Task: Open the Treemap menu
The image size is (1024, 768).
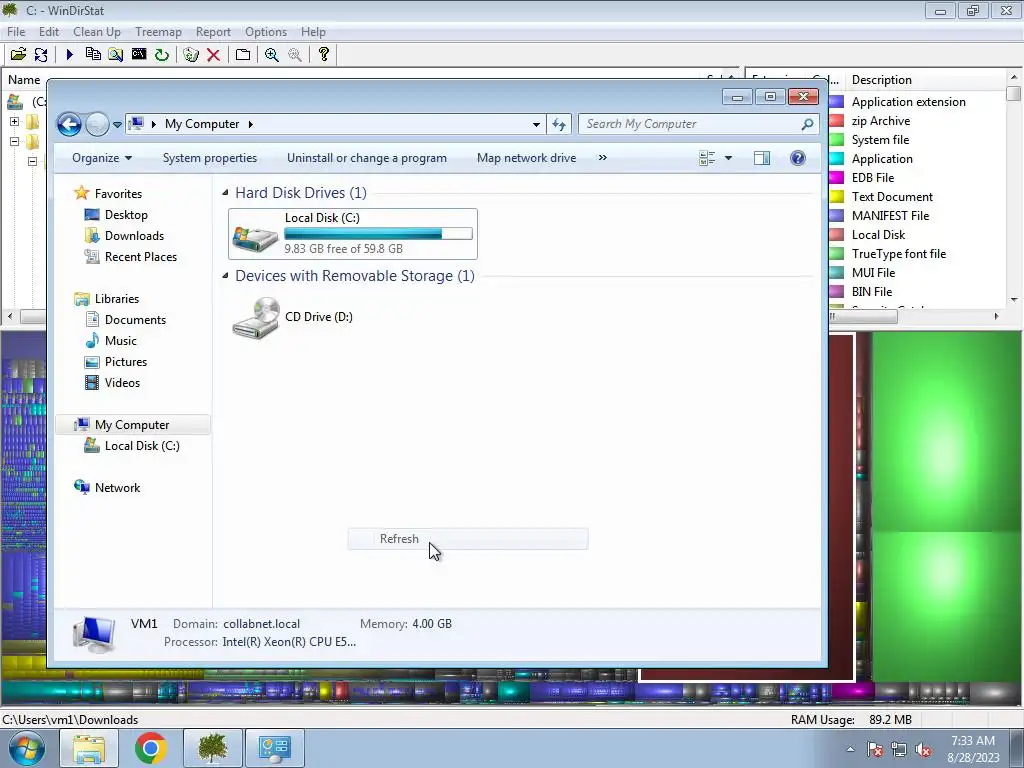Action: click(x=158, y=32)
